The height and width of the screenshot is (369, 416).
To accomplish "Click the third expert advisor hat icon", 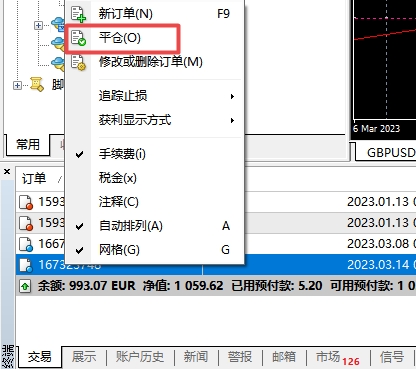I will [58, 63].
